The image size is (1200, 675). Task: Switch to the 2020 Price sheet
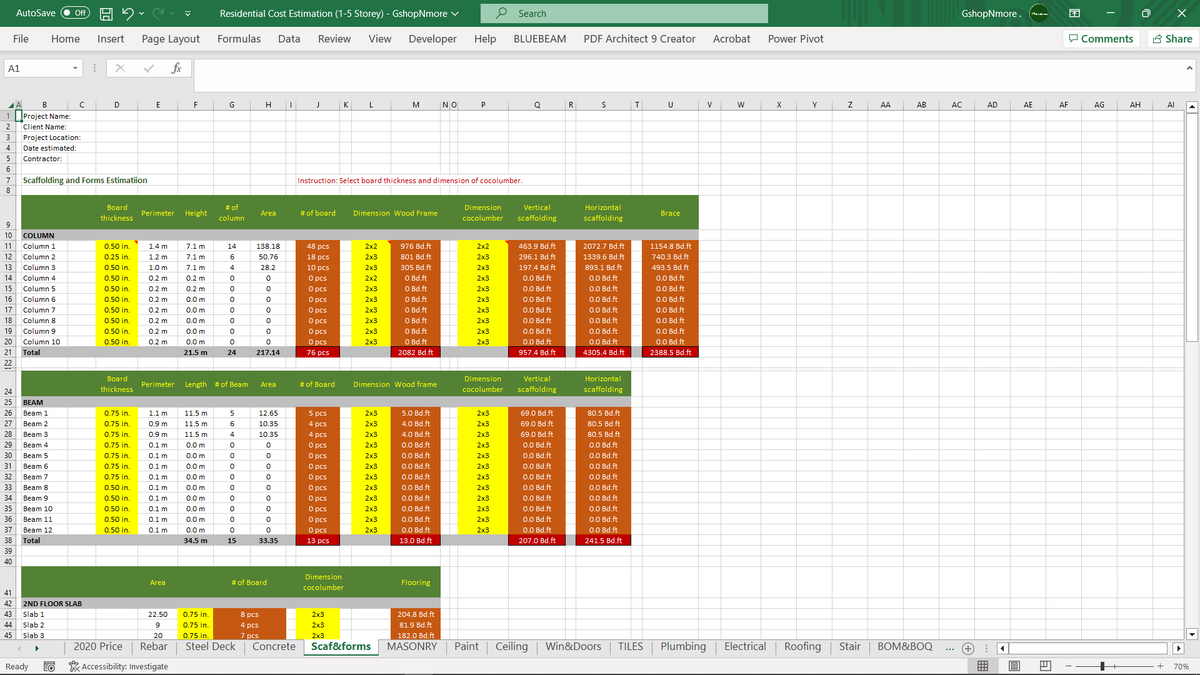pos(99,646)
